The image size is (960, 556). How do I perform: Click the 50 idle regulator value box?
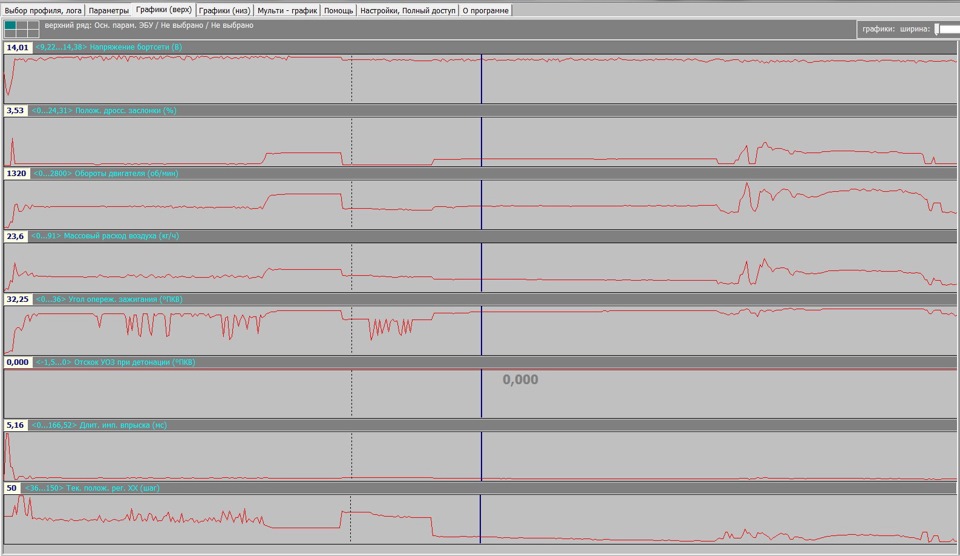pyautogui.click(x=12, y=488)
